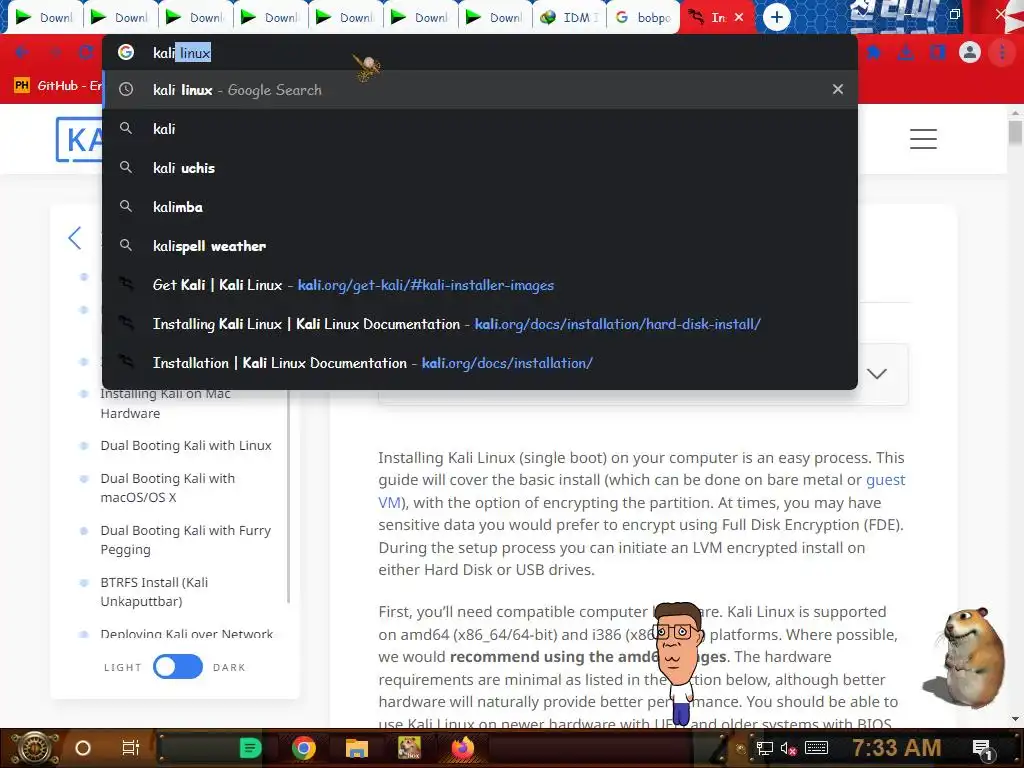
Task: Click the 7:33 AM taskbar clock
Action: tap(897, 748)
